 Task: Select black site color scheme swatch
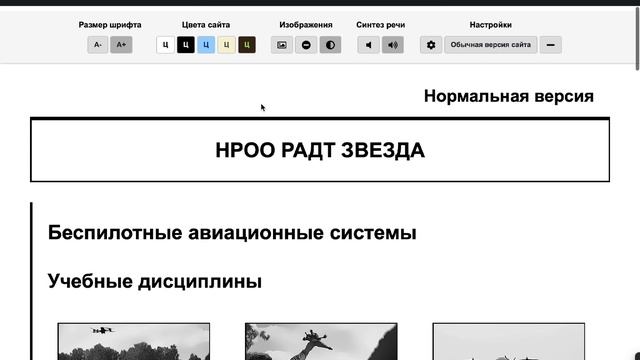tap(186, 45)
